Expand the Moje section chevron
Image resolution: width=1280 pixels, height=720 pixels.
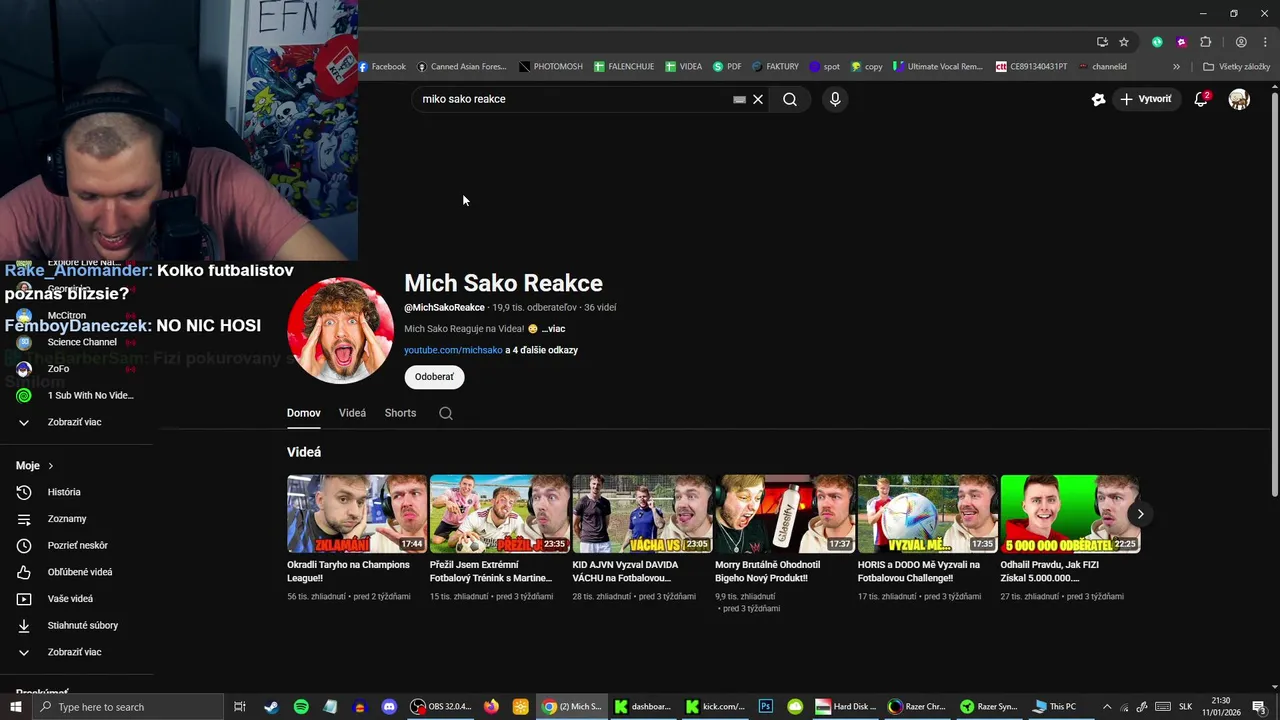(51, 466)
